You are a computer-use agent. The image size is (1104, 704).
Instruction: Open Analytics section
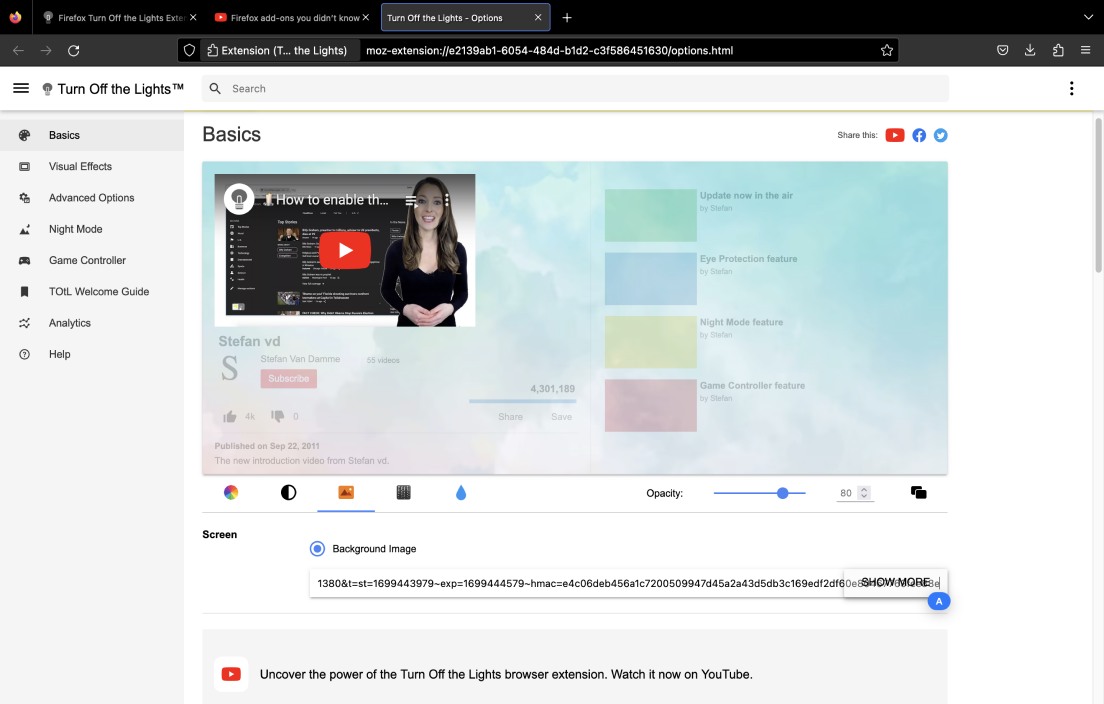pos(92,323)
